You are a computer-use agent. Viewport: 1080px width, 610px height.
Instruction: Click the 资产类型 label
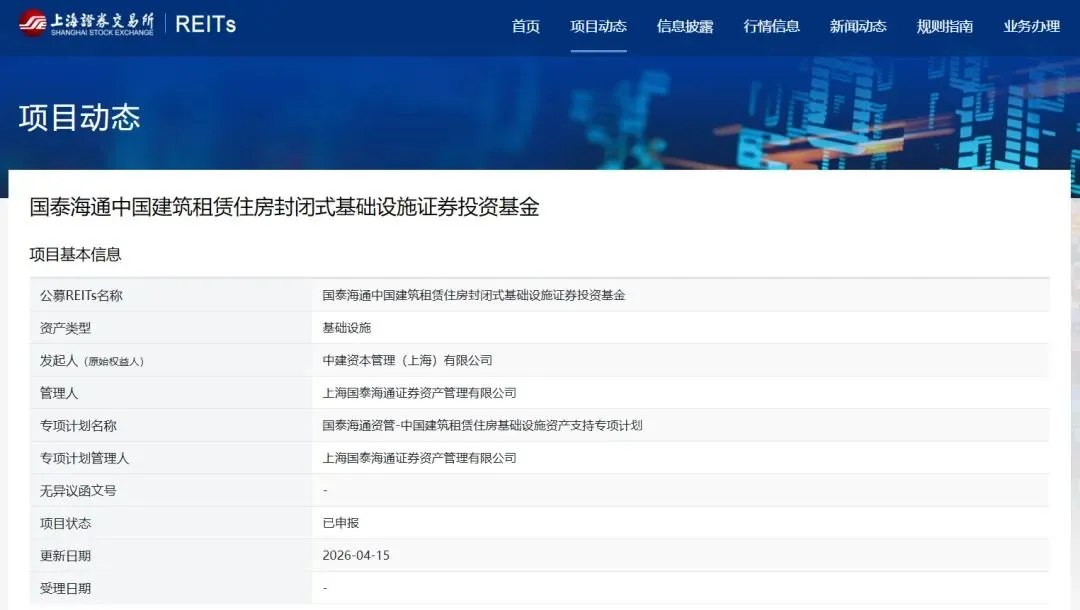coord(65,328)
